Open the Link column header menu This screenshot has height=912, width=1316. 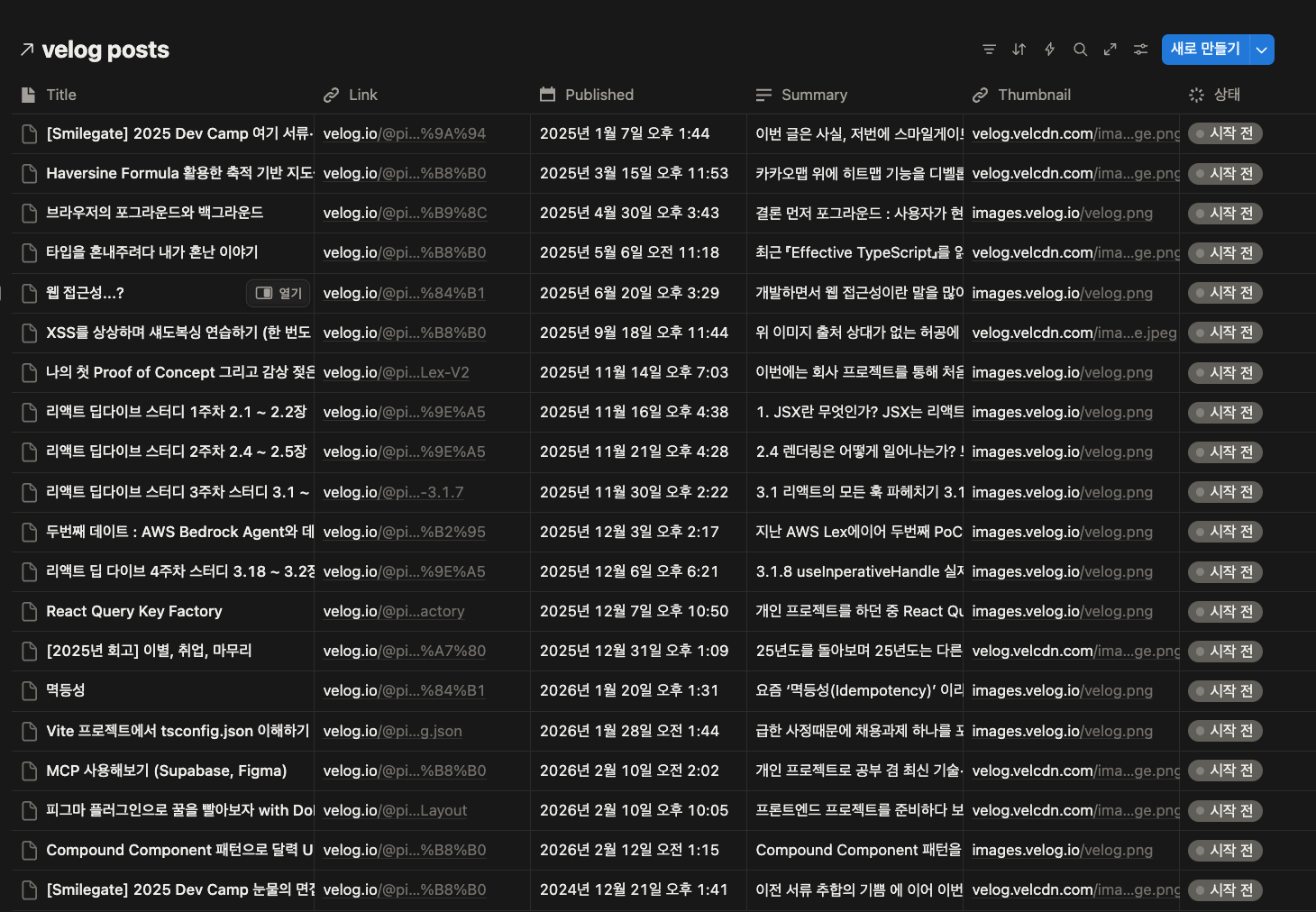tap(422, 95)
